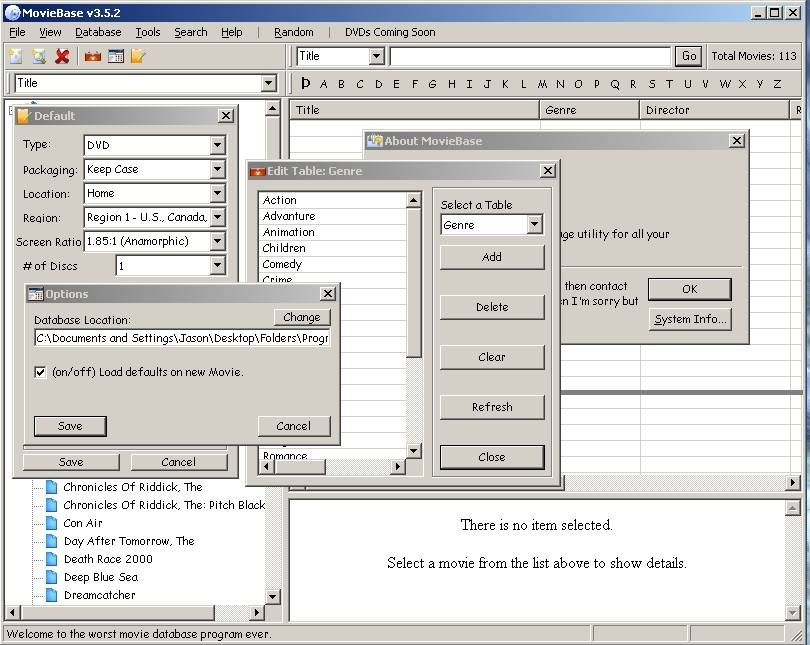Click the document icon beside Dreamcatcher

[x=51, y=595]
